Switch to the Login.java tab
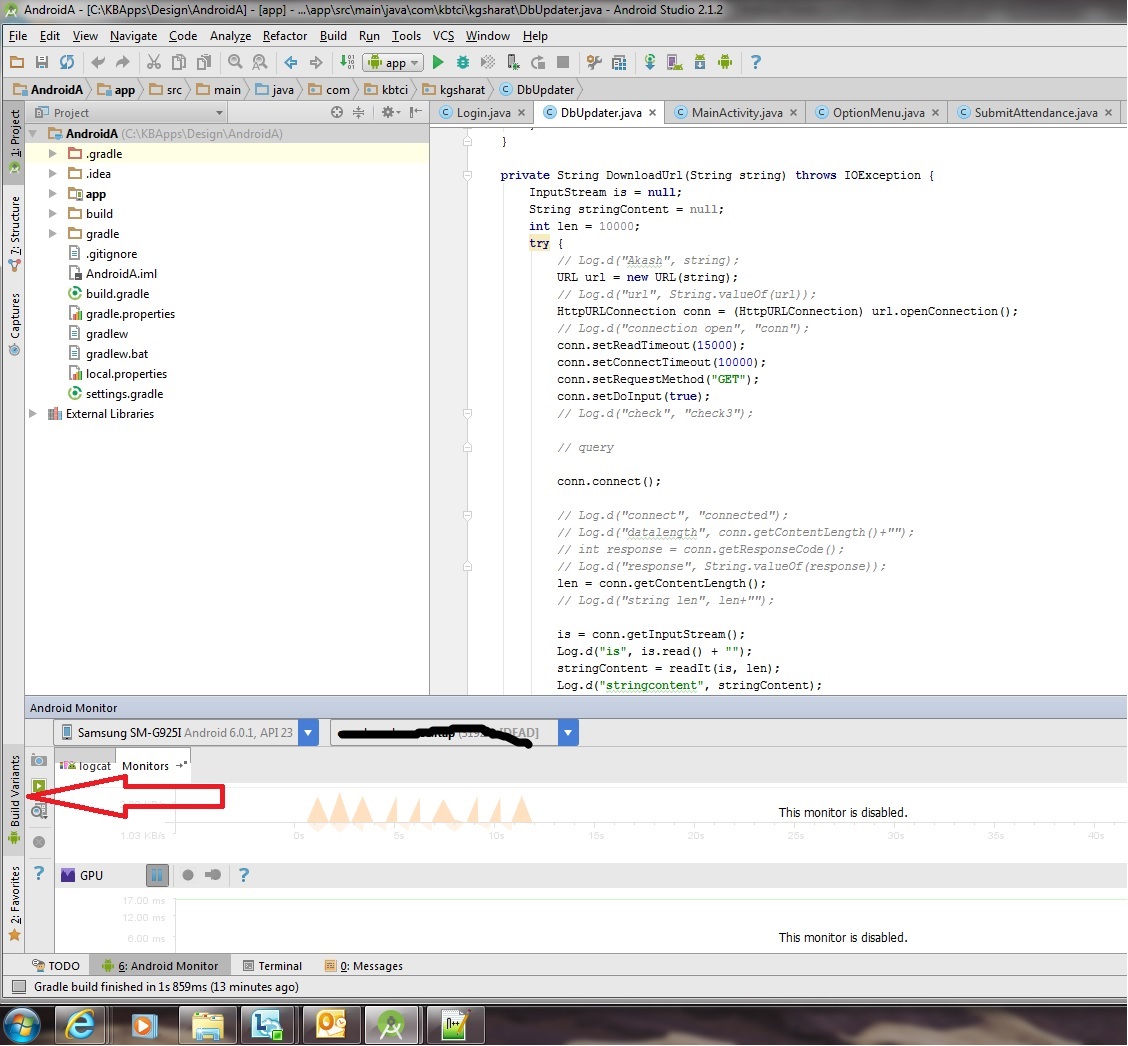 (483, 112)
